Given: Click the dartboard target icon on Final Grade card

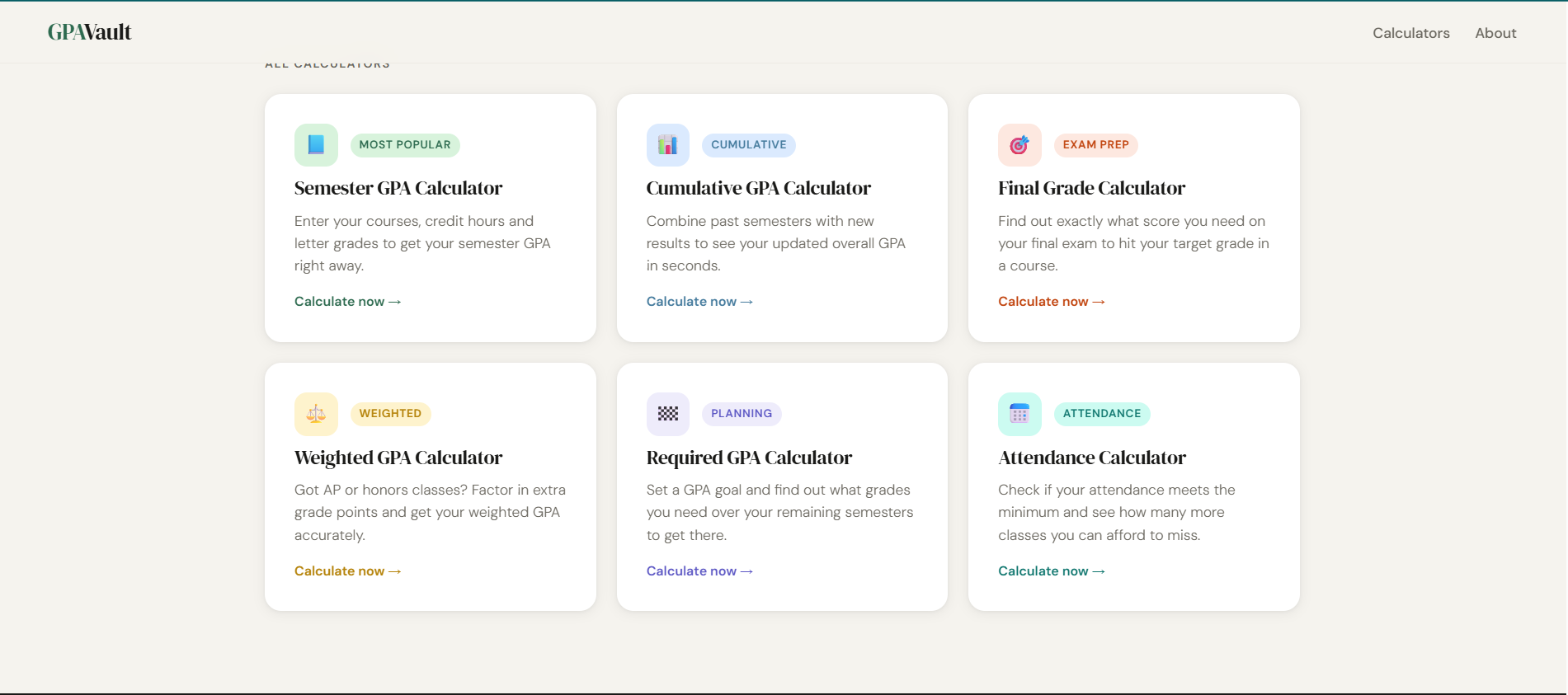Looking at the screenshot, I should [x=1019, y=144].
